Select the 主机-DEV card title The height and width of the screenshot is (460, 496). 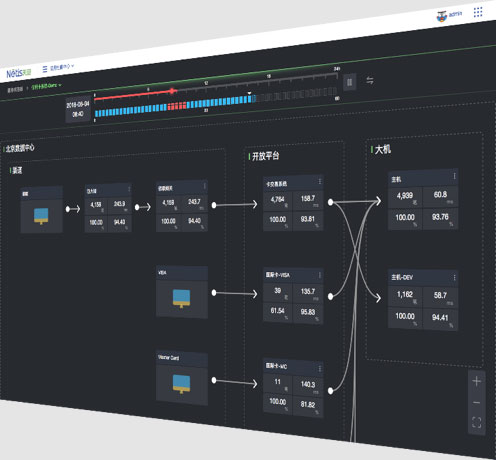[402, 277]
